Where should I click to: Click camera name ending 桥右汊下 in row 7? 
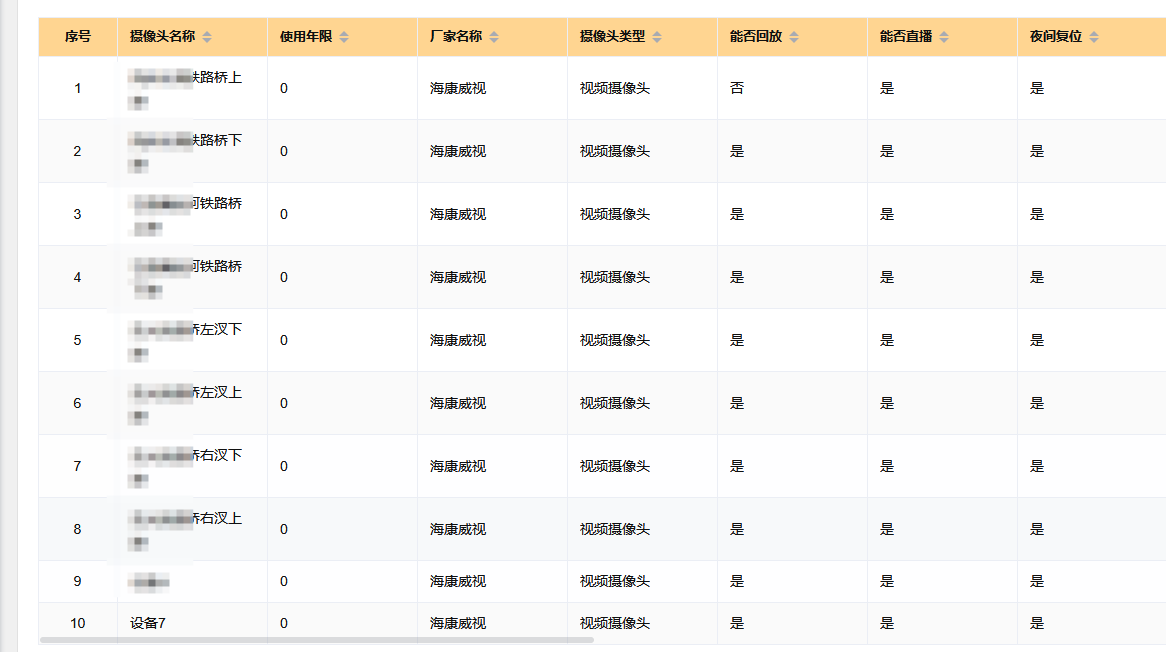pyautogui.click(x=185, y=466)
